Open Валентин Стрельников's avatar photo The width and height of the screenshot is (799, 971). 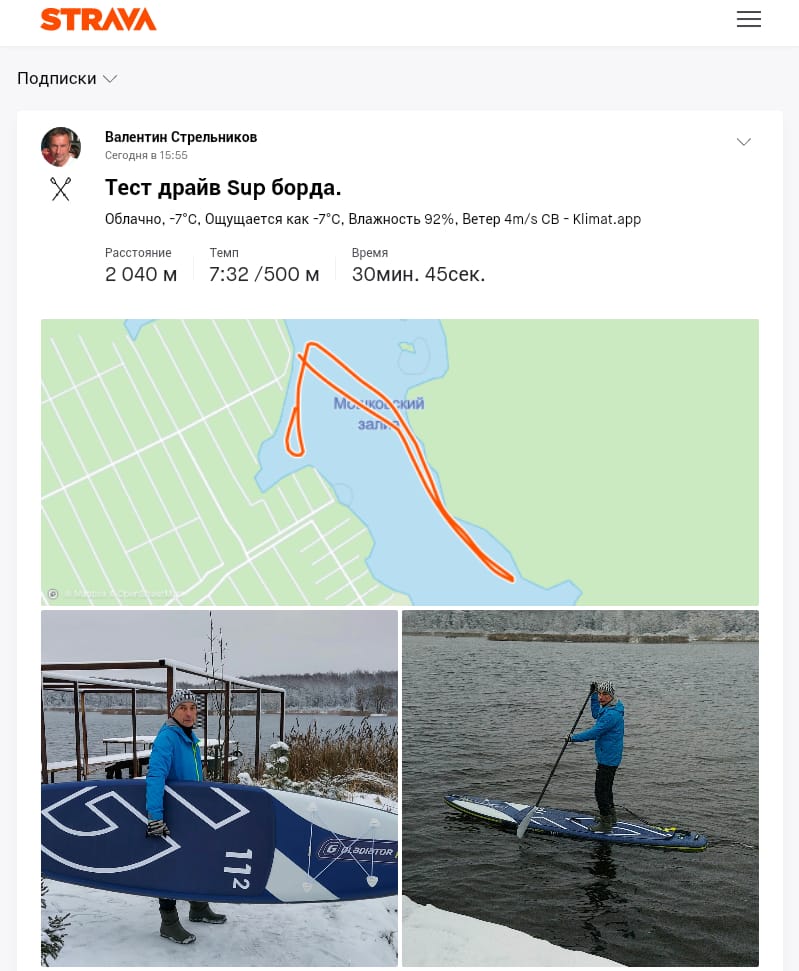tap(61, 147)
